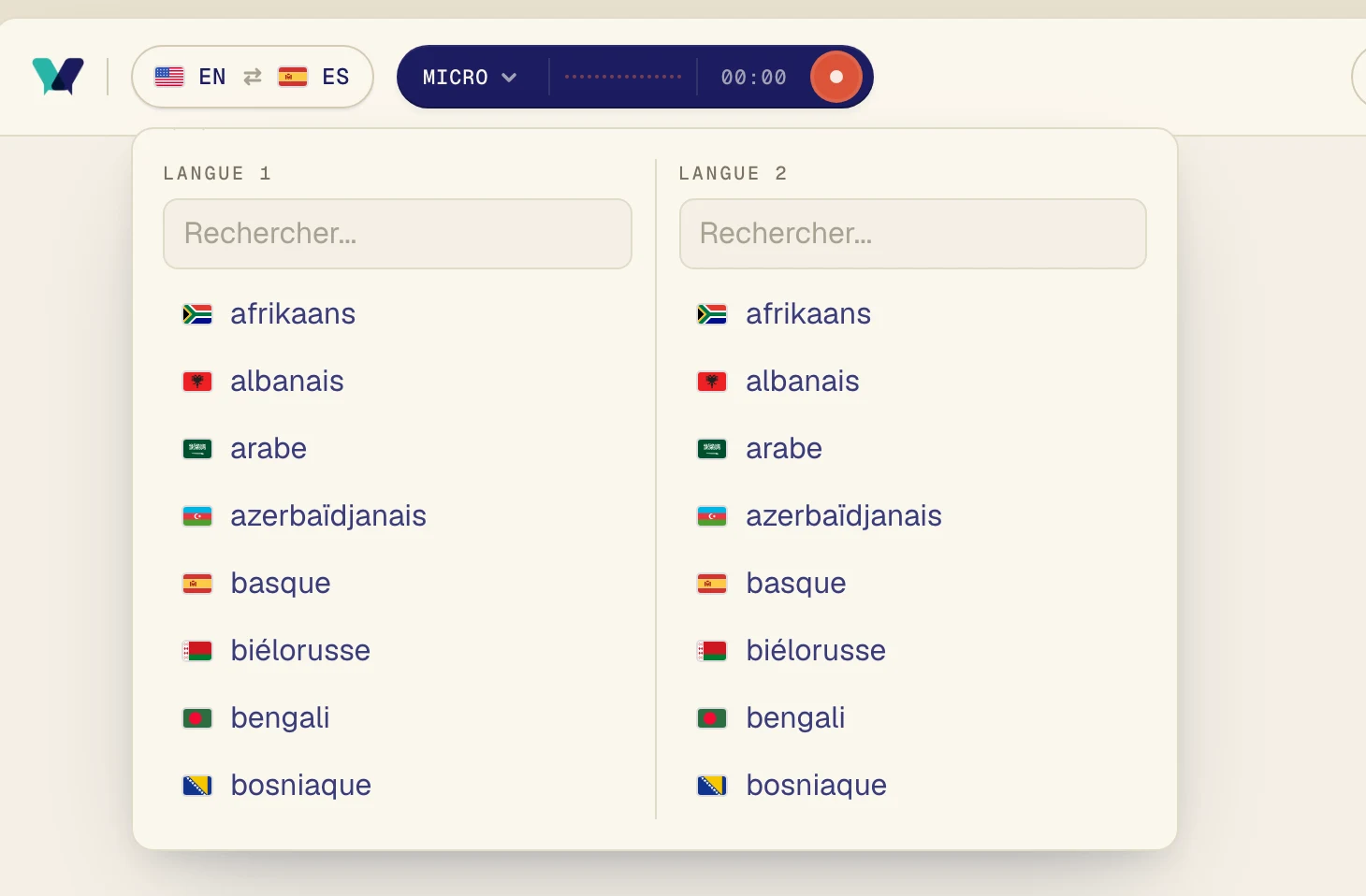Click Albania flag in Langue 1
1366x896 pixels.
pos(197,382)
